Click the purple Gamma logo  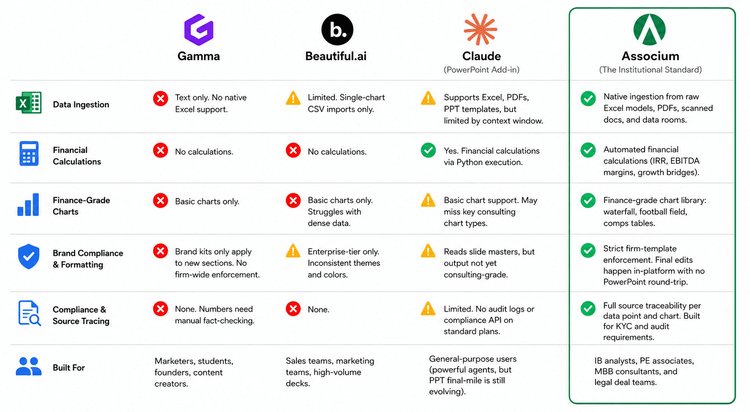click(x=199, y=30)
